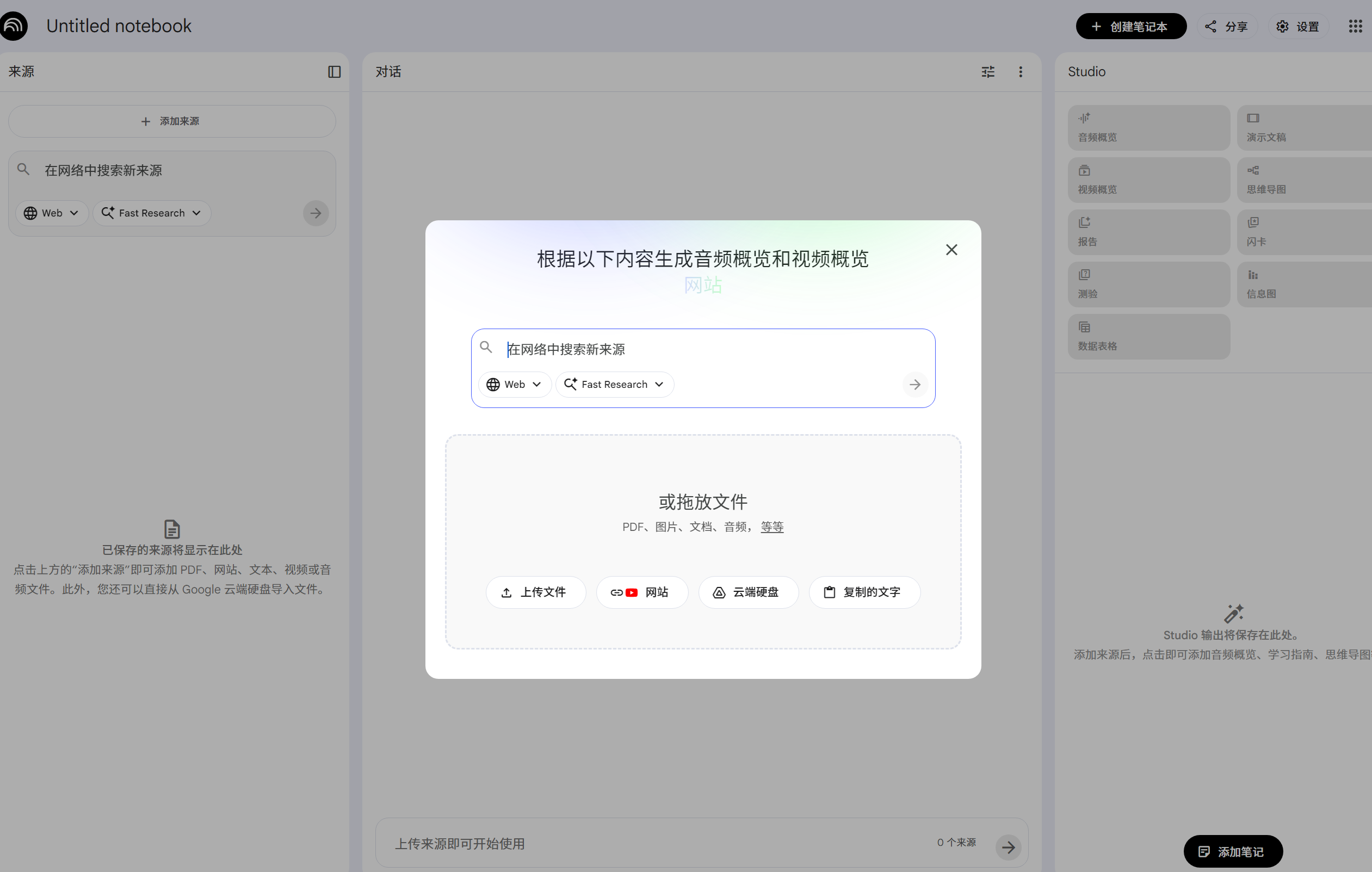
Task: Open the three-dot menu in 对话 panel
Action: point(1021,72)
